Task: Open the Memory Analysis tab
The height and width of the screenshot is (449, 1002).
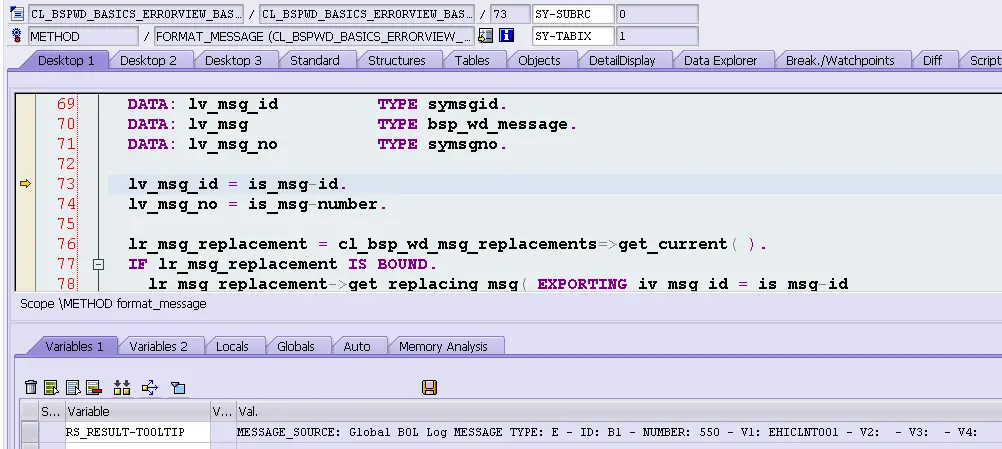Action: pos(443,346)
